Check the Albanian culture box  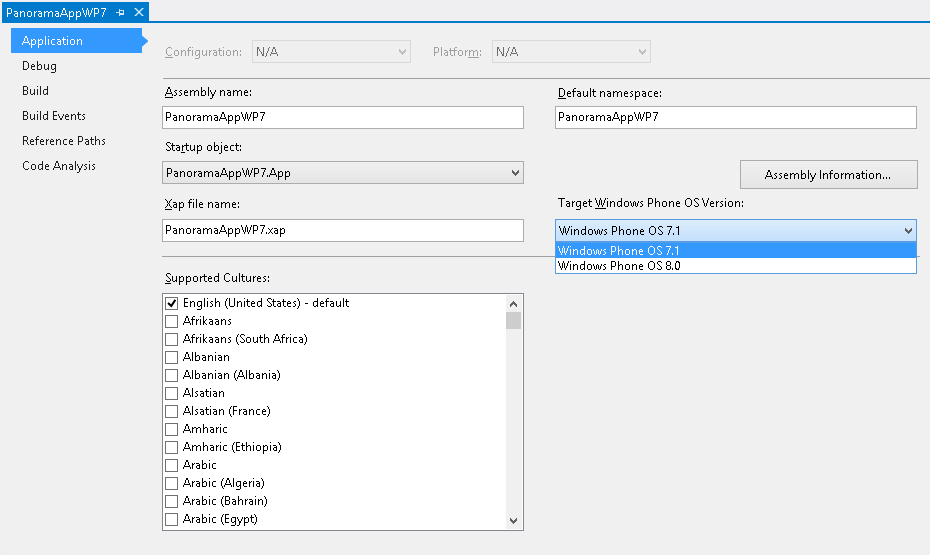pyautogui.click(x=172, y=357)
